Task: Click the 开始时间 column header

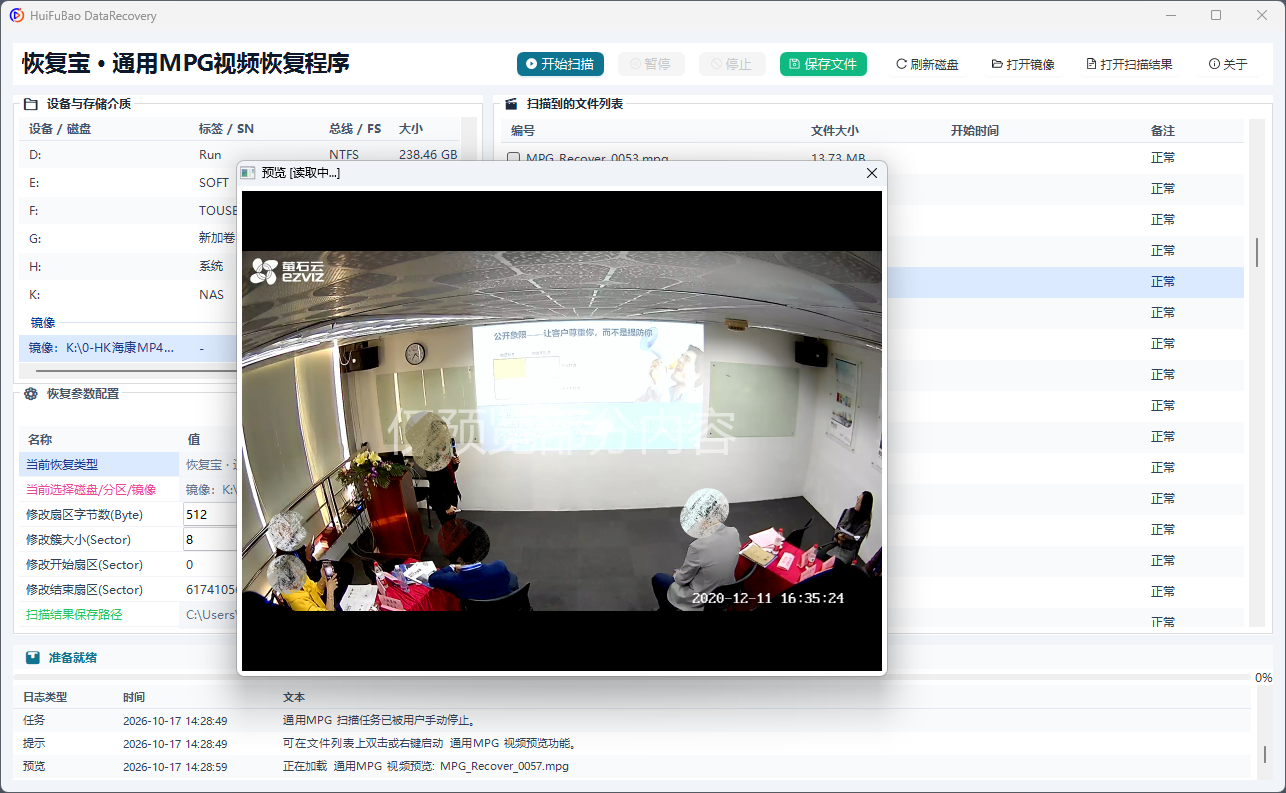Action: pyautogui.click(x=975, y=131)
